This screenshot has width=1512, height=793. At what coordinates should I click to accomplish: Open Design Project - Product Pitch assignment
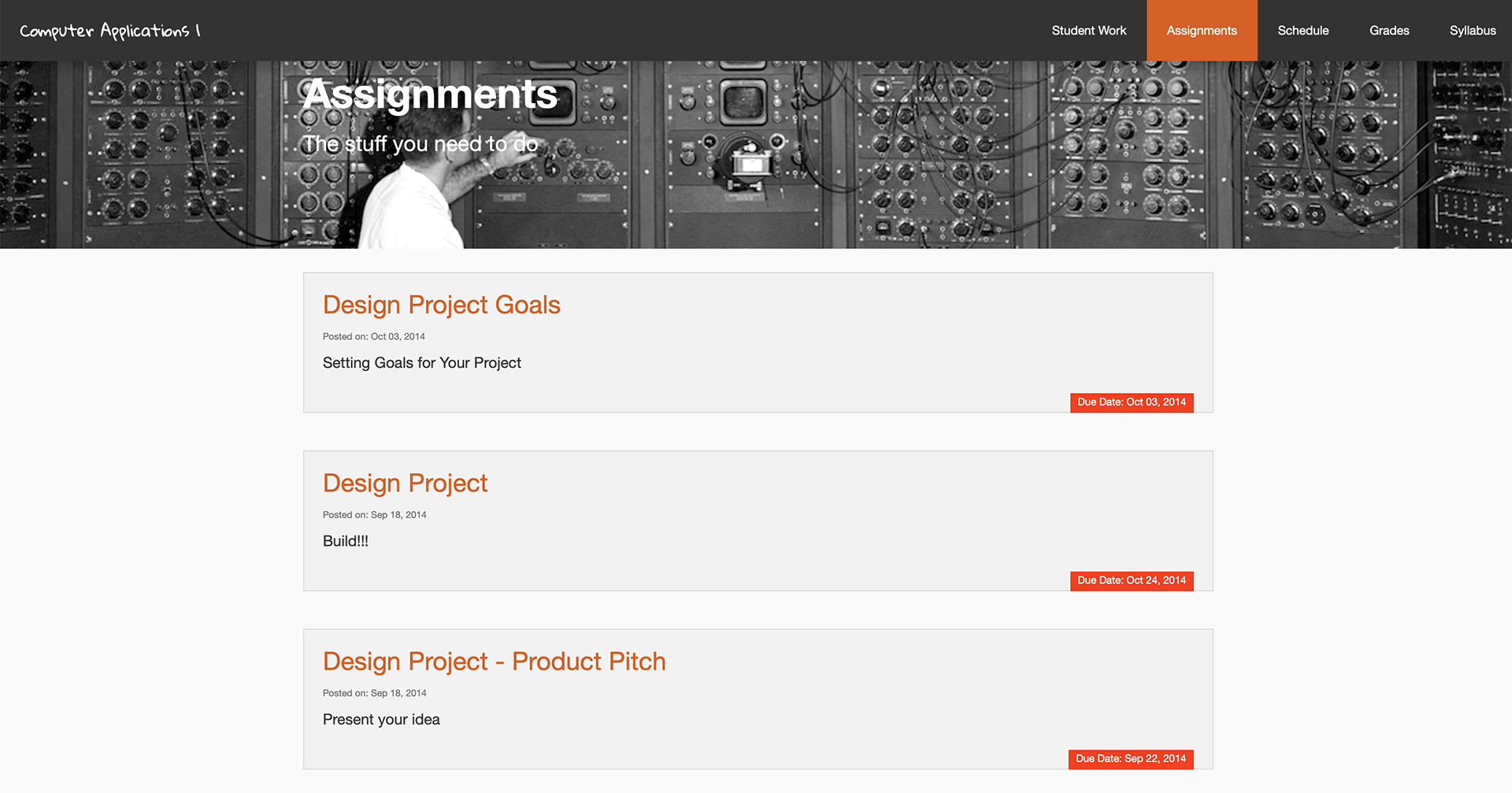coord(494,661)
